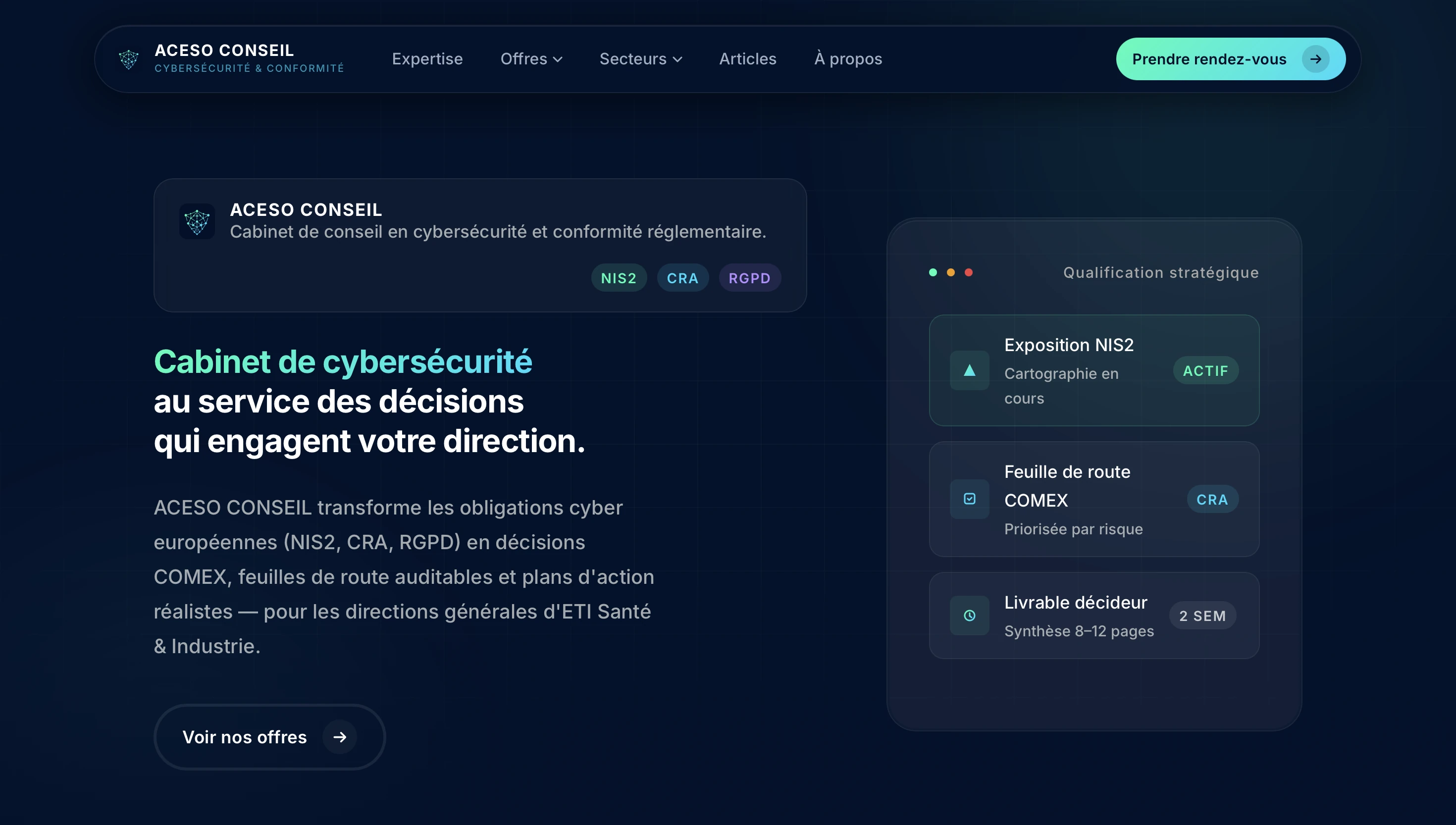This screenshot has width=1456, height=825.
Task: Expand the Secteurs dropdown menu
Action: coord(641,59)
